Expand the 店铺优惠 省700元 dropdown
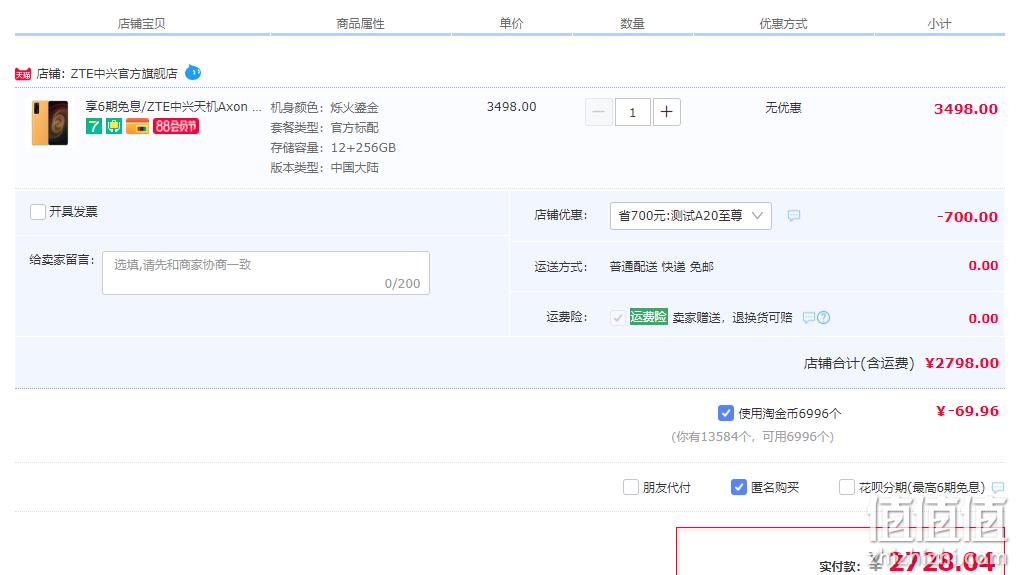The width and height of the screenshot is (1017, 575). coord(691,216)
